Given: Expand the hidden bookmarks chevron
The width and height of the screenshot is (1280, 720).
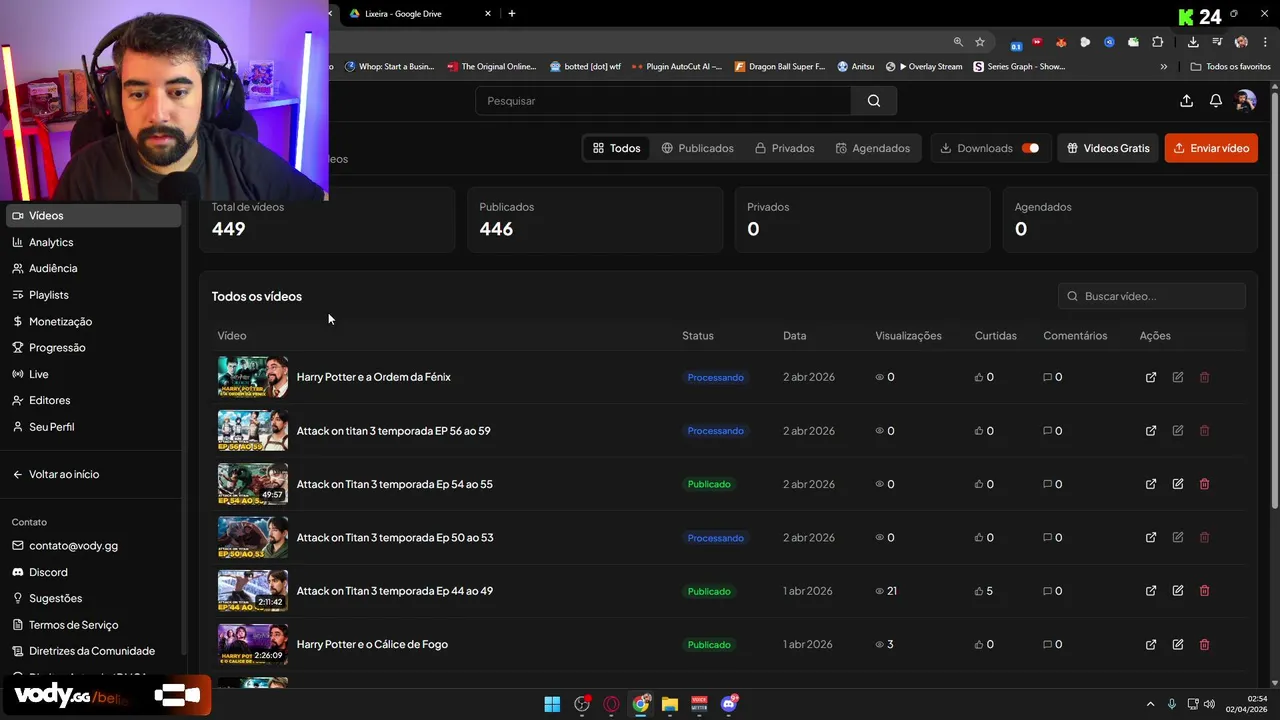Looking at the screenshot, I should point(1163,67).
